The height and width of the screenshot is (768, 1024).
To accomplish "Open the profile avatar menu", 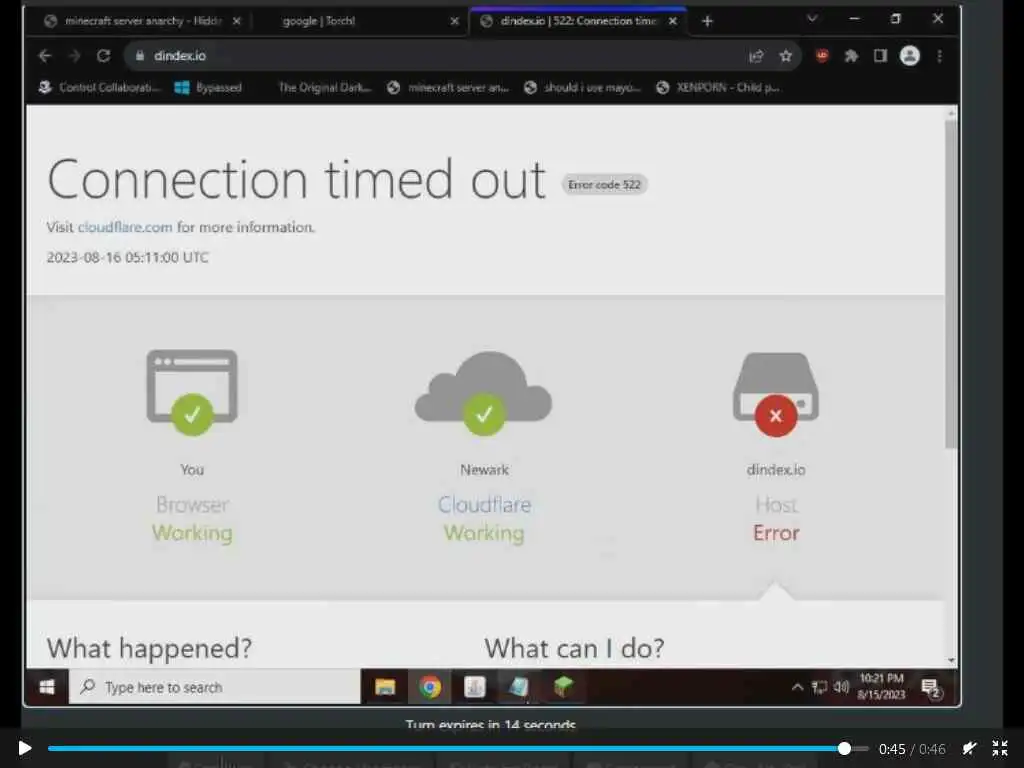I will point(910,56).
